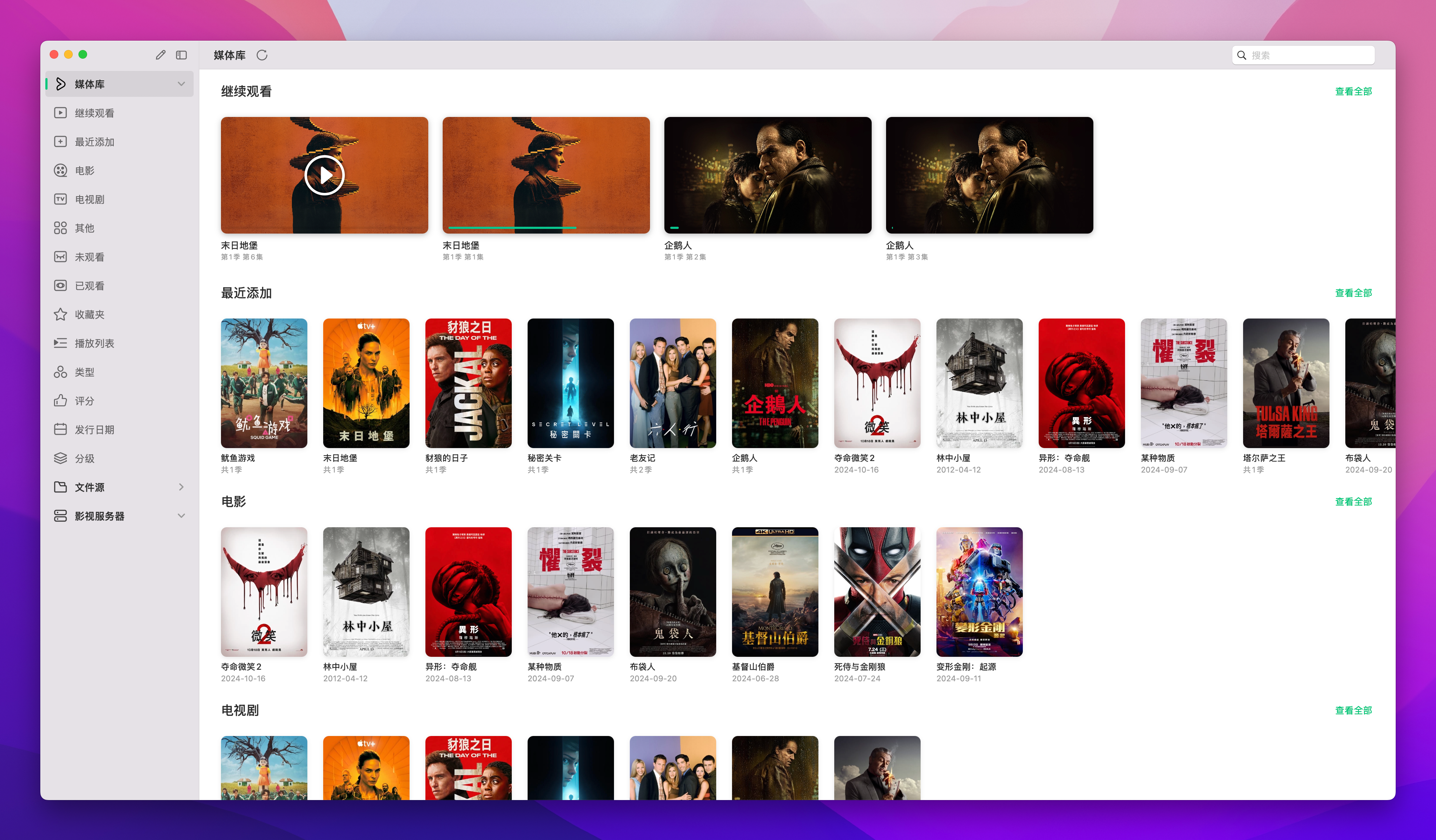Collapse the 影视服务器 section chevron
The image size is (1436, 840).
tap(181, 516)
